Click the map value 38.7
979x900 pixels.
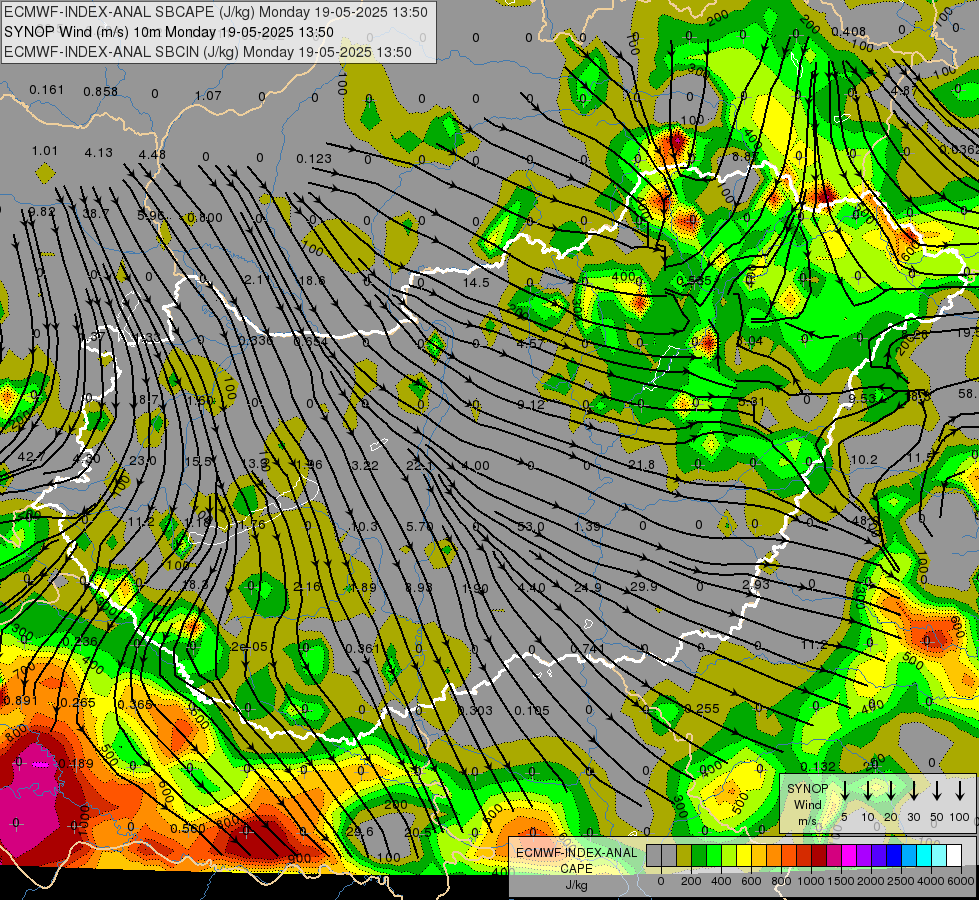(96, 214)
